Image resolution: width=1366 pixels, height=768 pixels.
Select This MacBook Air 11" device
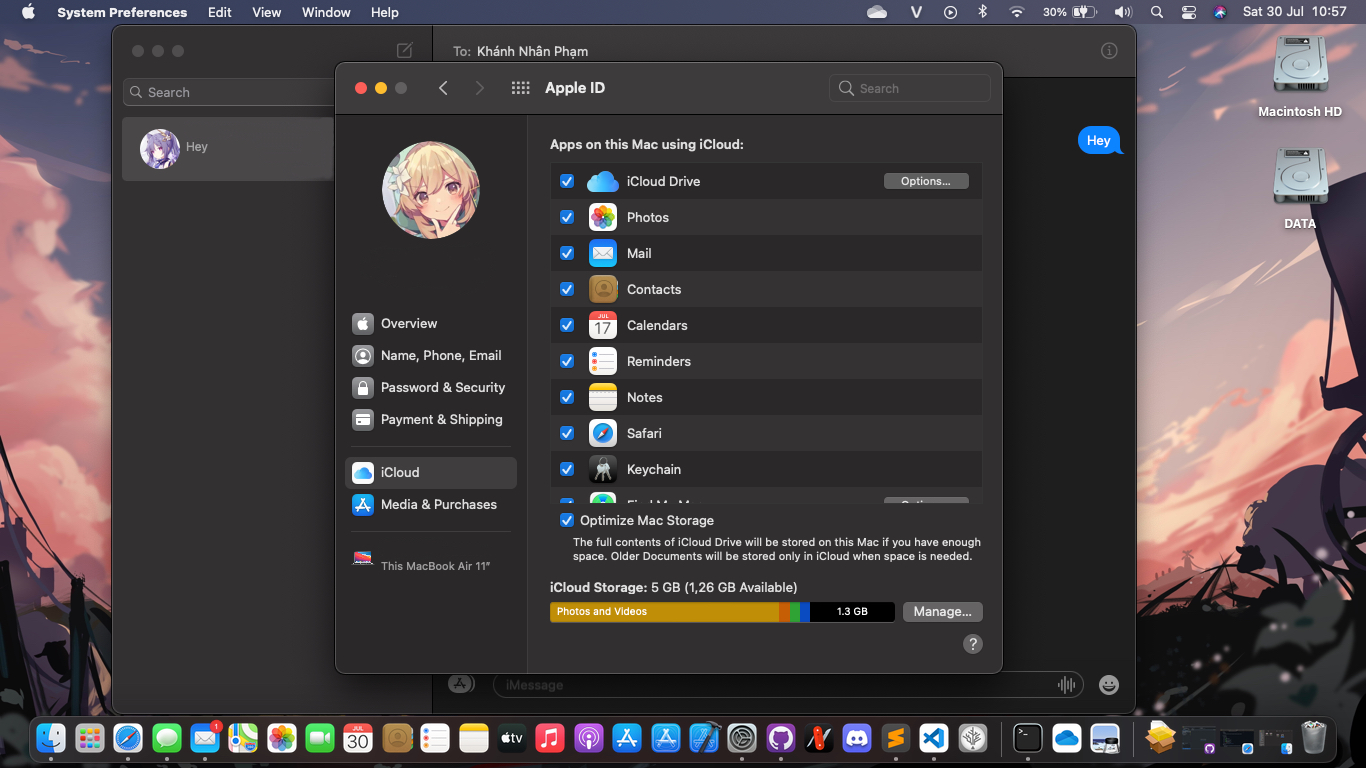pyautogui.click(x=431, y=560)
